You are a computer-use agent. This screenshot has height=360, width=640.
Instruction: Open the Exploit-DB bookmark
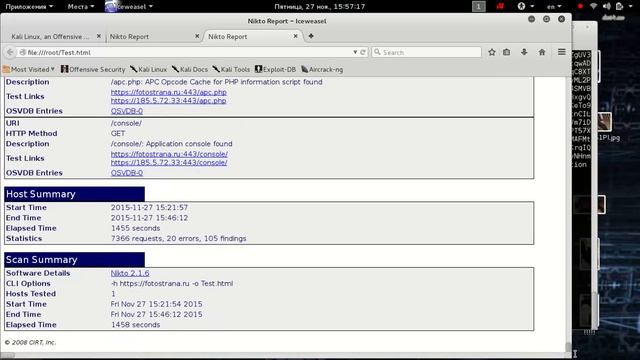(276, 69)
